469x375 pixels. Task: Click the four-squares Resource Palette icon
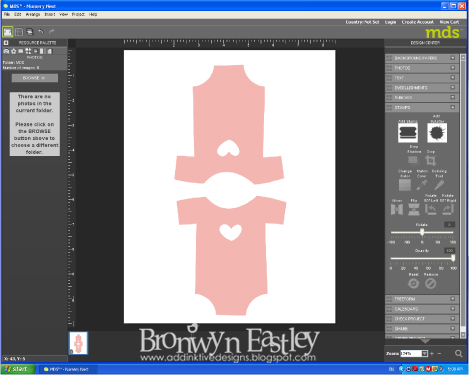pos(28,51)
